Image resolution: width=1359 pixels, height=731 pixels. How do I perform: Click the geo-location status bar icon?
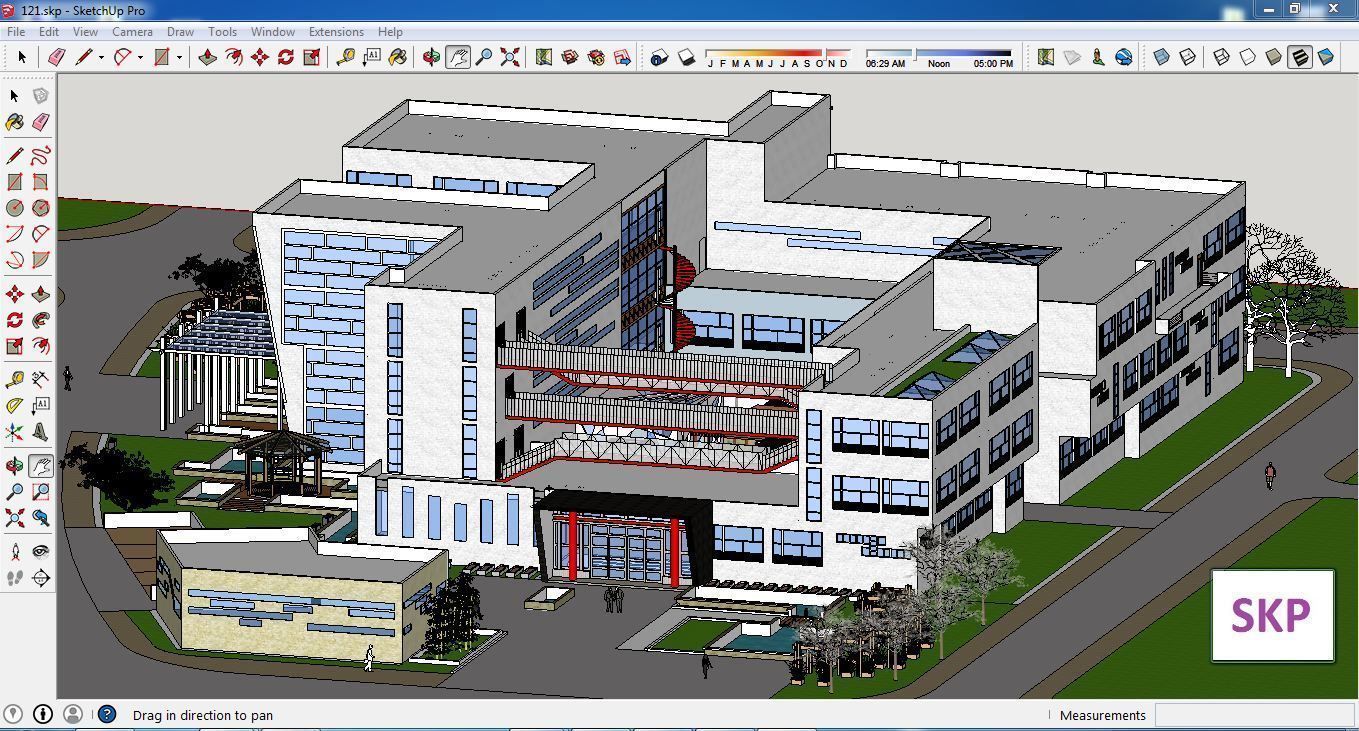coord(13,714)
